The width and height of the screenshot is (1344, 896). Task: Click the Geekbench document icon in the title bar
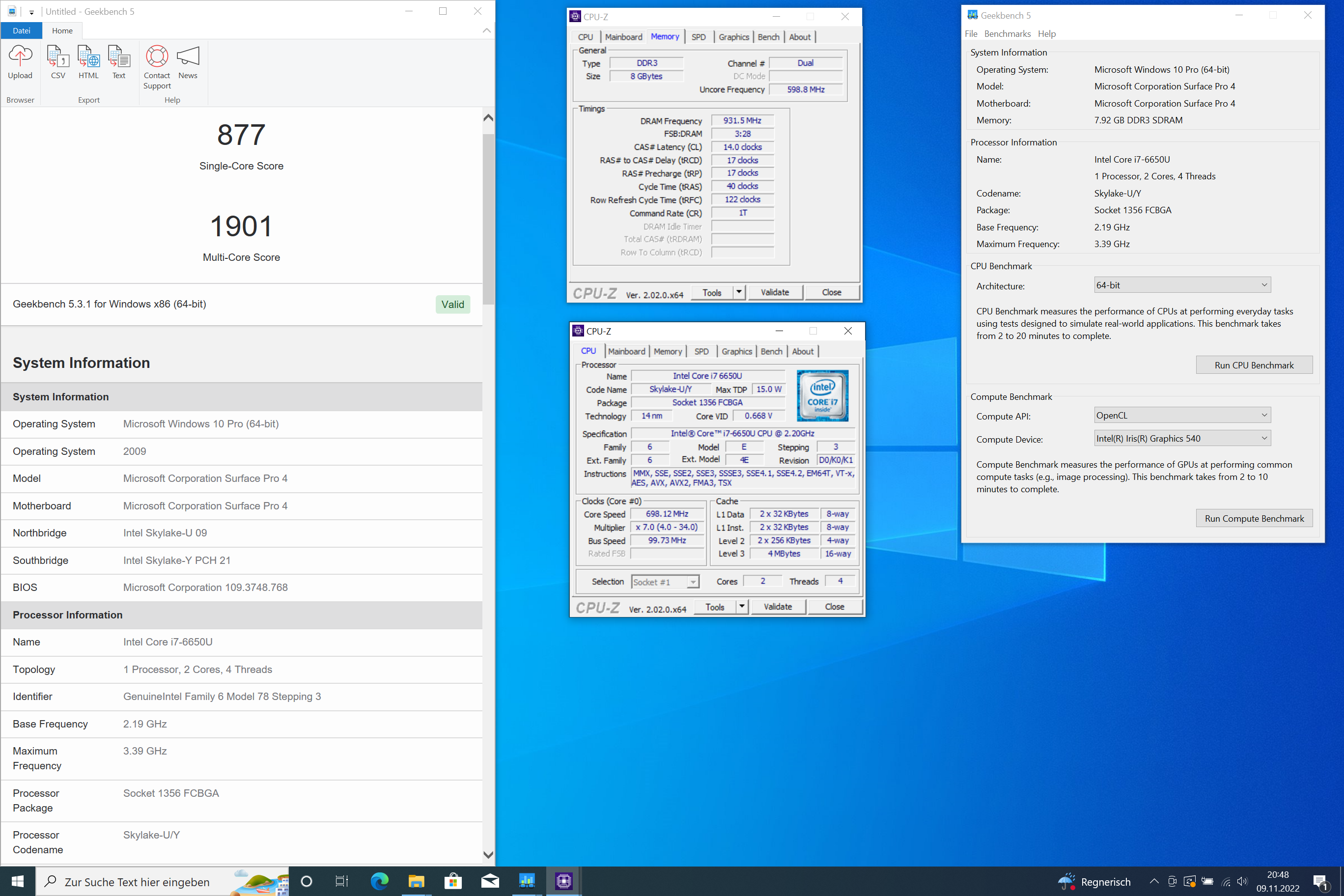pyautogui.click(x=12, y=11)
